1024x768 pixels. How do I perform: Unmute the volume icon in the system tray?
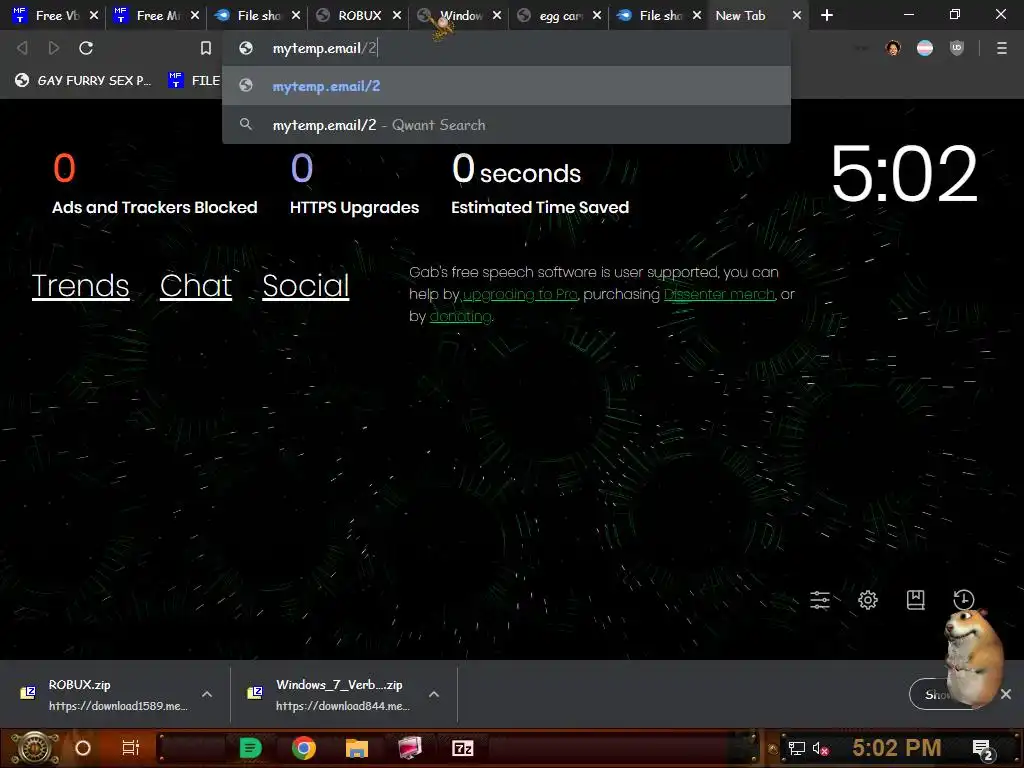820,749
